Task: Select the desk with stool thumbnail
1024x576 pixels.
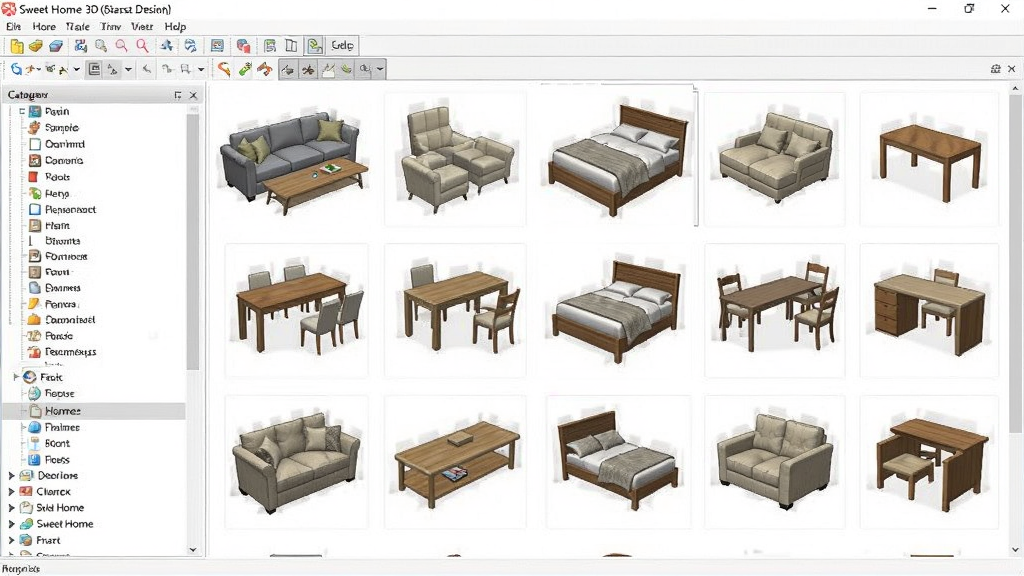Action: (x=929, y=462)
